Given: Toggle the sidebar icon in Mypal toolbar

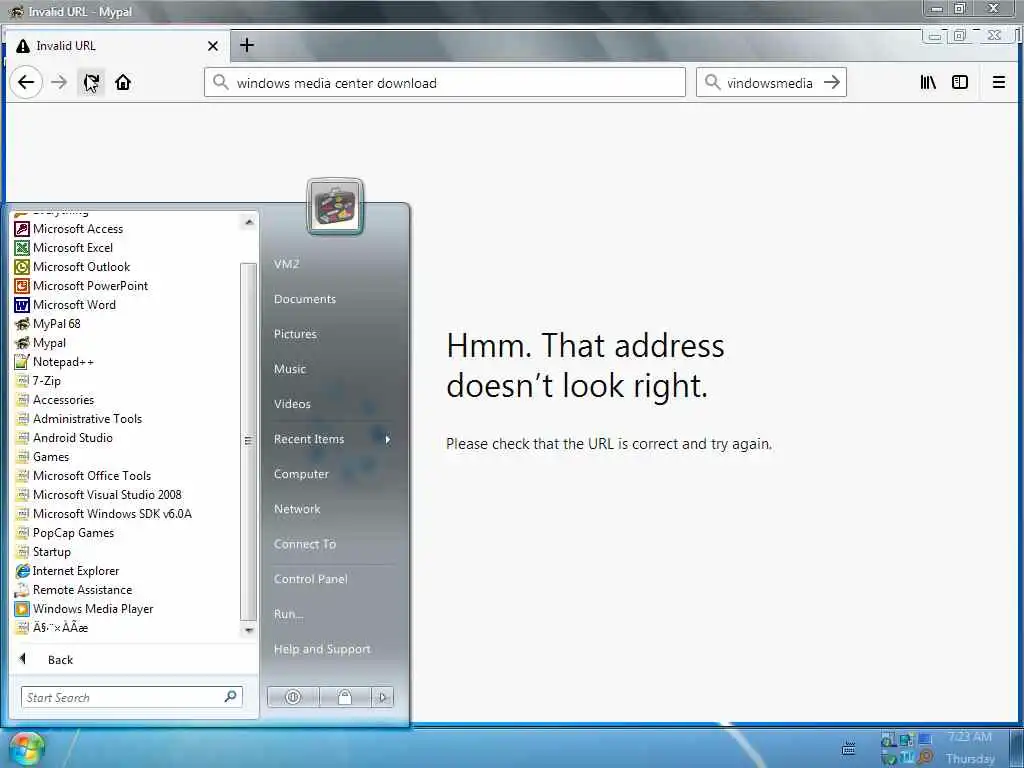Looking at the screenshot, I should [960, 82].
